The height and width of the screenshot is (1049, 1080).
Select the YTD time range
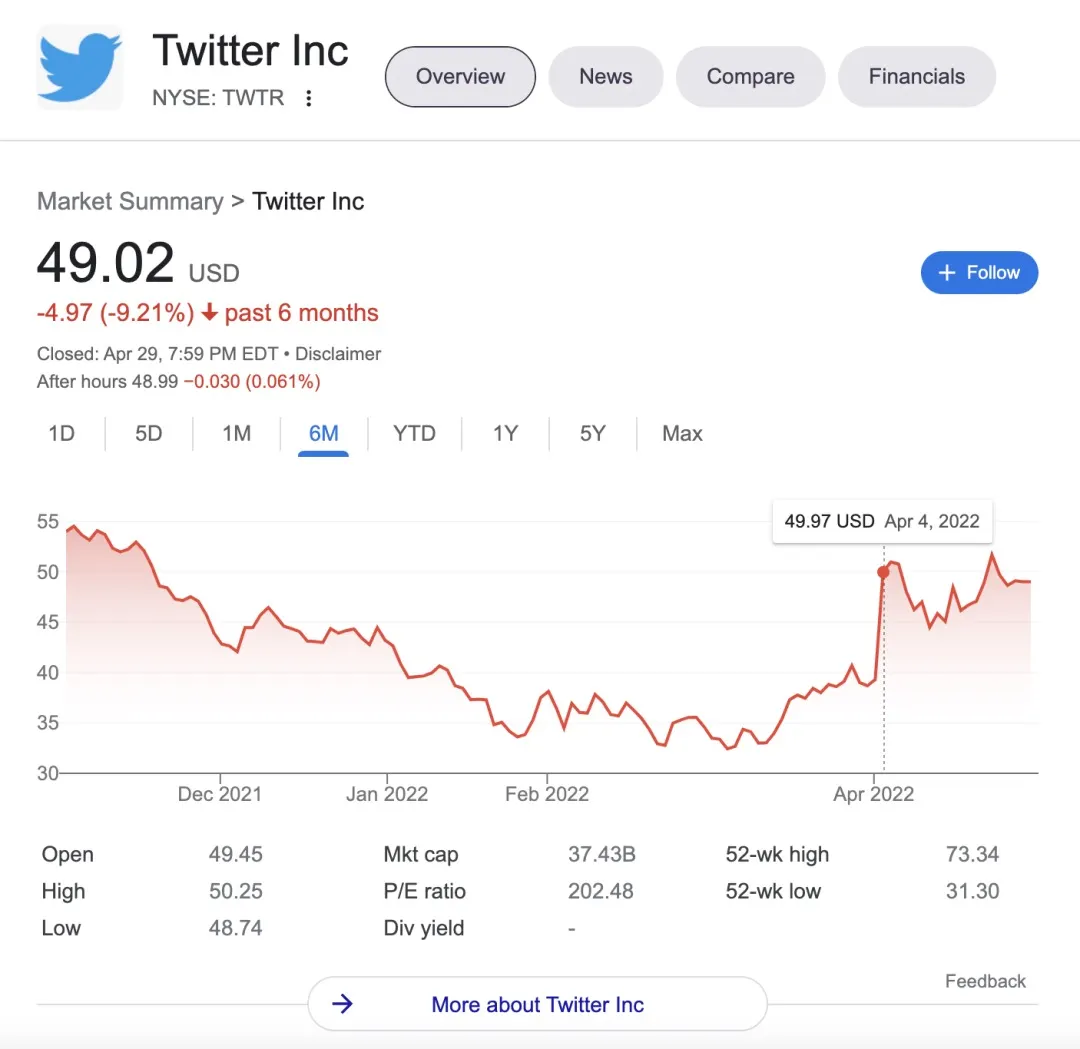pyautogui.click(x=414, y=433)
